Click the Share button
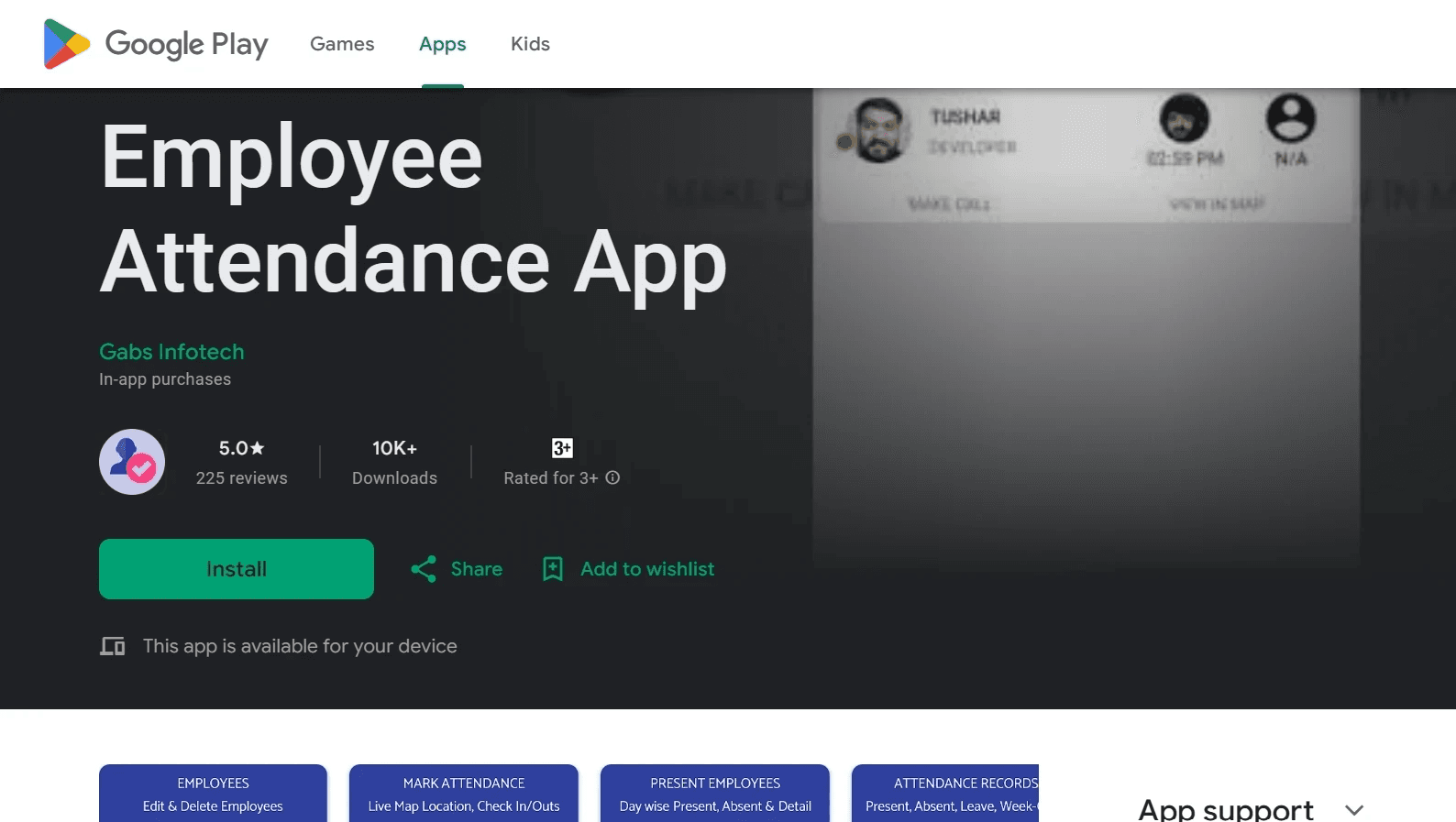This screenshot has width=1456, height=822. [x=457, y=569]
